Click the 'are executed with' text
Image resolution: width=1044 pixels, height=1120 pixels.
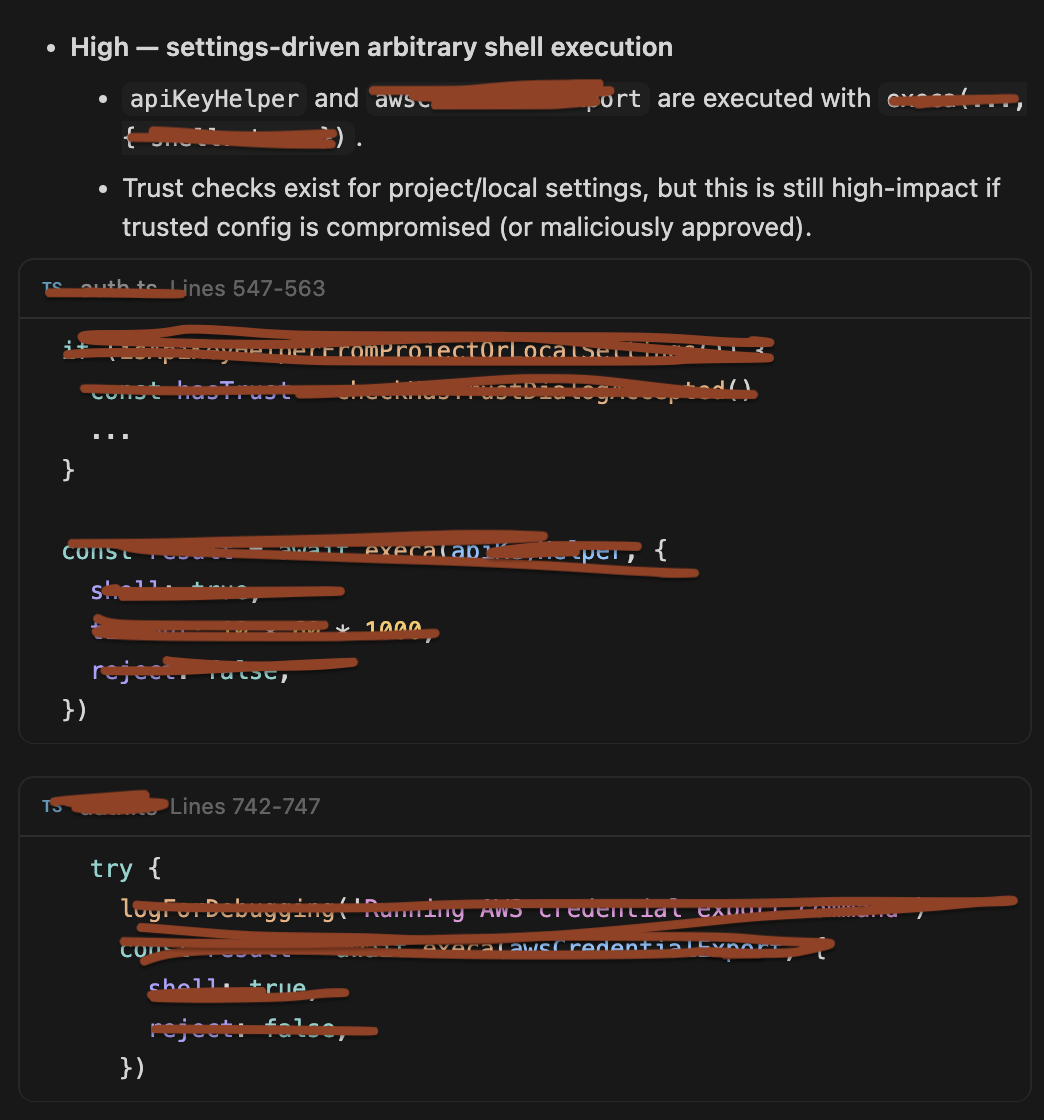click(763, 99)
